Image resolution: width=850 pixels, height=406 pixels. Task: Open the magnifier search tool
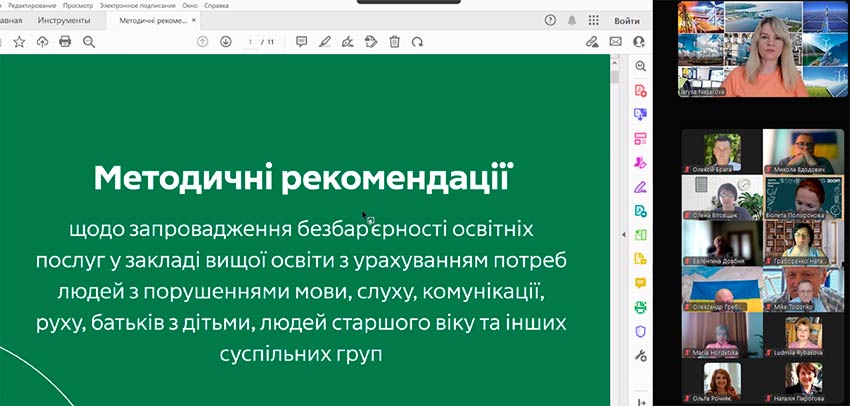[x=89, y=42]
